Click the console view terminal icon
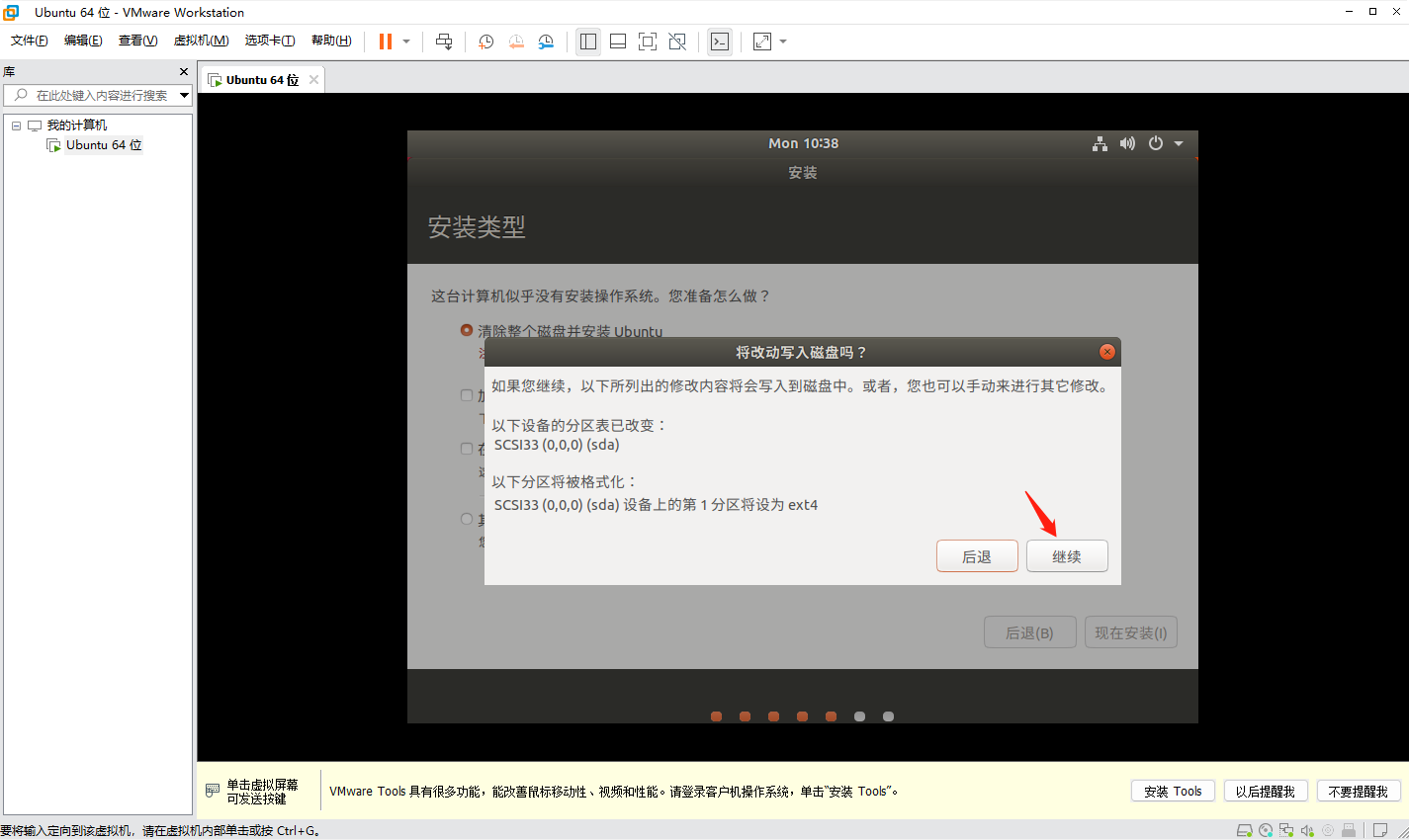 (720, 42)
